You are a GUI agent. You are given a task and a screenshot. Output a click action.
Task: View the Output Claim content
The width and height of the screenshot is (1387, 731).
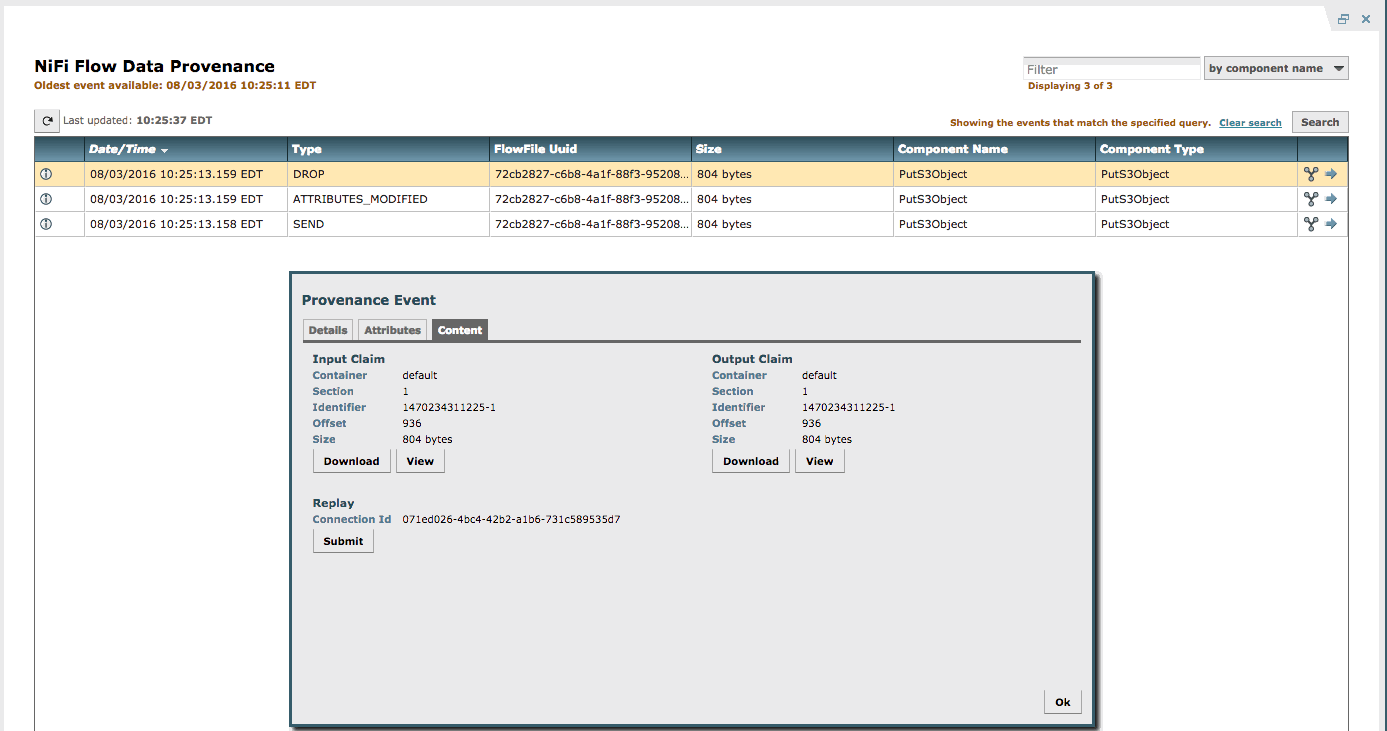click(819, 461)
